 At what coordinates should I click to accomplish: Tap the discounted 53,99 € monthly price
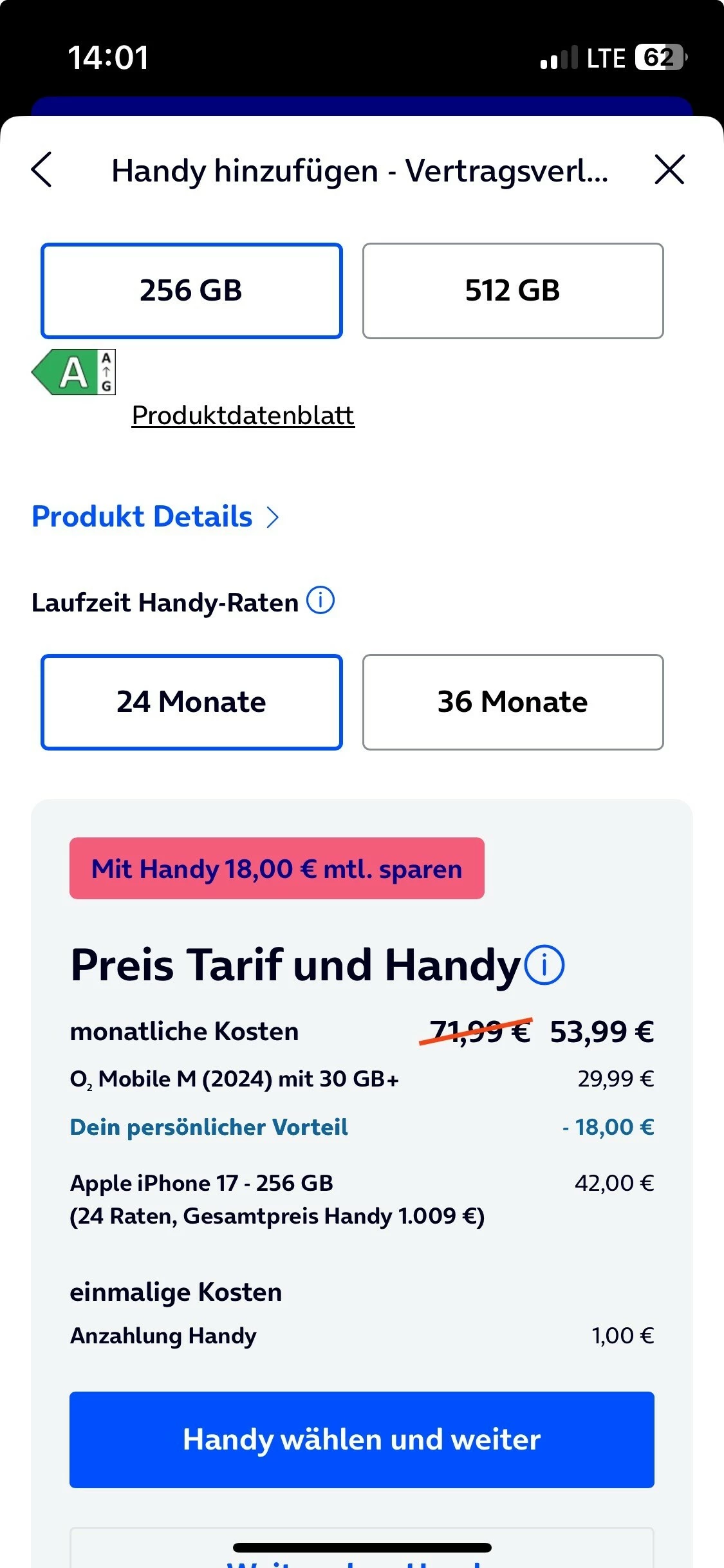click(x=602, y=1032)
